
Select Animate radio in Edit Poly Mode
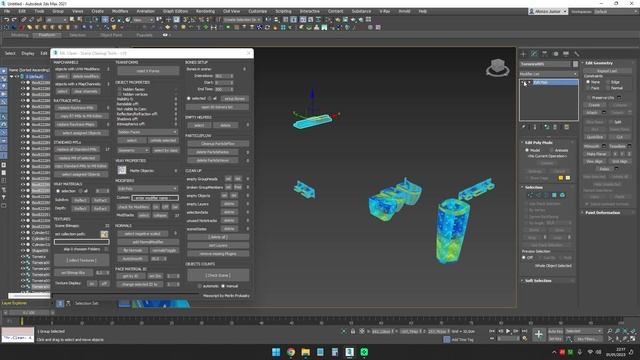(x=551, y=150)
